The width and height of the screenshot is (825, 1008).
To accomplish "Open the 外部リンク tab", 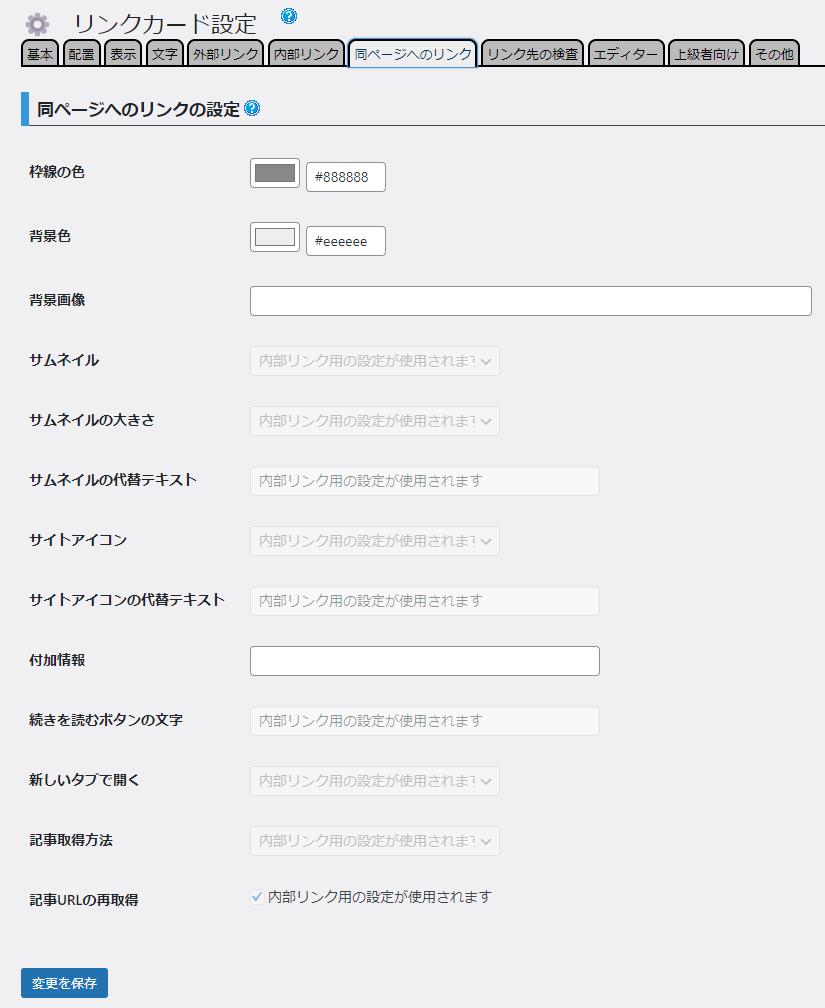I will [x=225, y=54].
